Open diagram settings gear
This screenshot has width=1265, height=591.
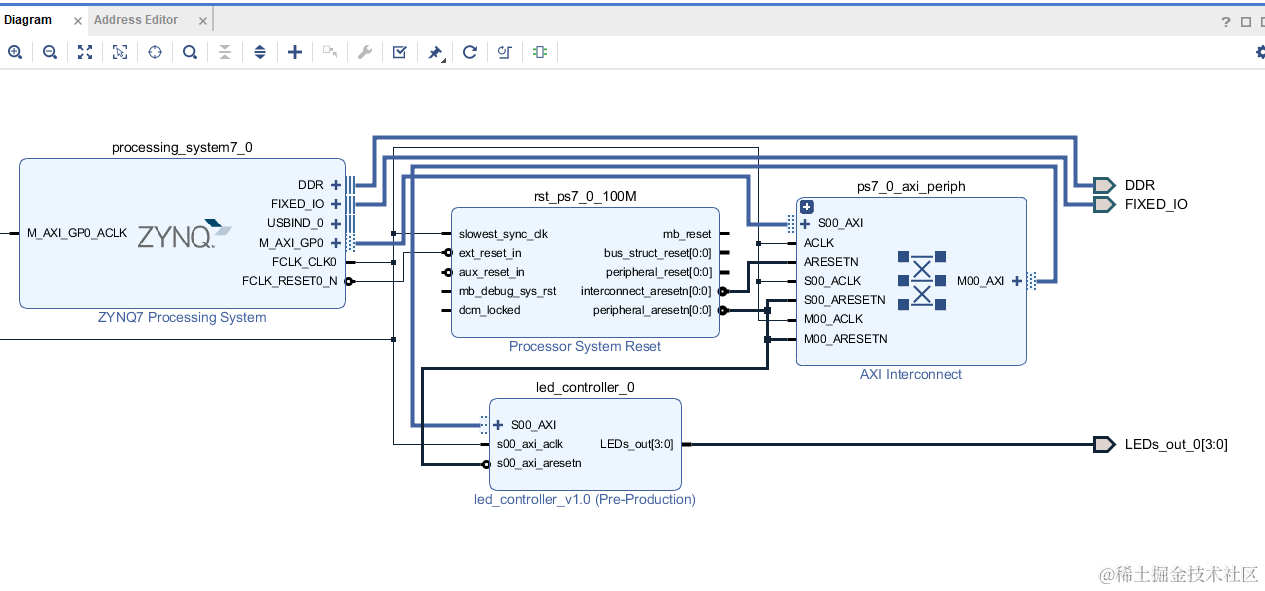tap(1260, 53)
